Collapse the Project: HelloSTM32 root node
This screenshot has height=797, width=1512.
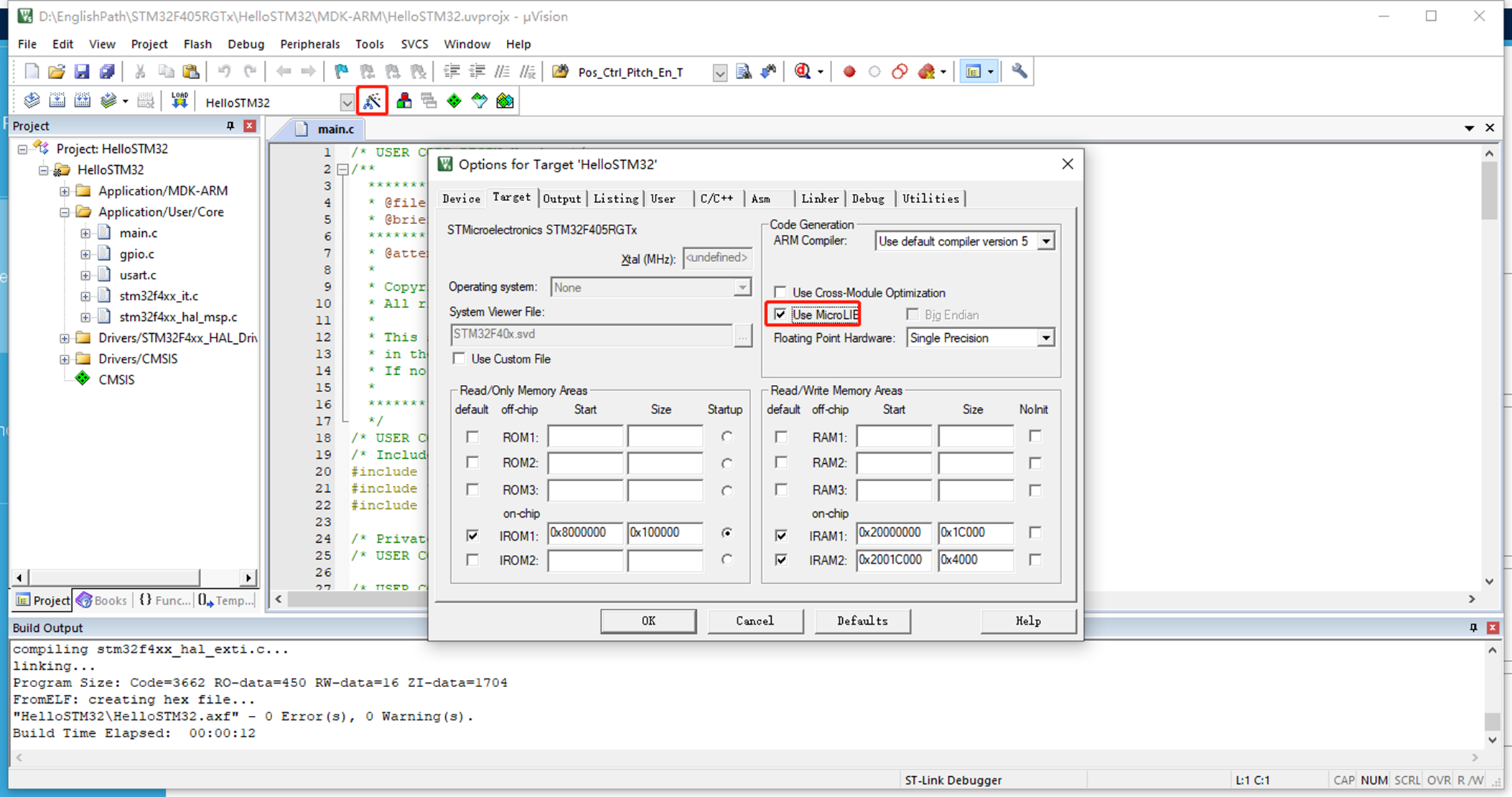point(23,149)
